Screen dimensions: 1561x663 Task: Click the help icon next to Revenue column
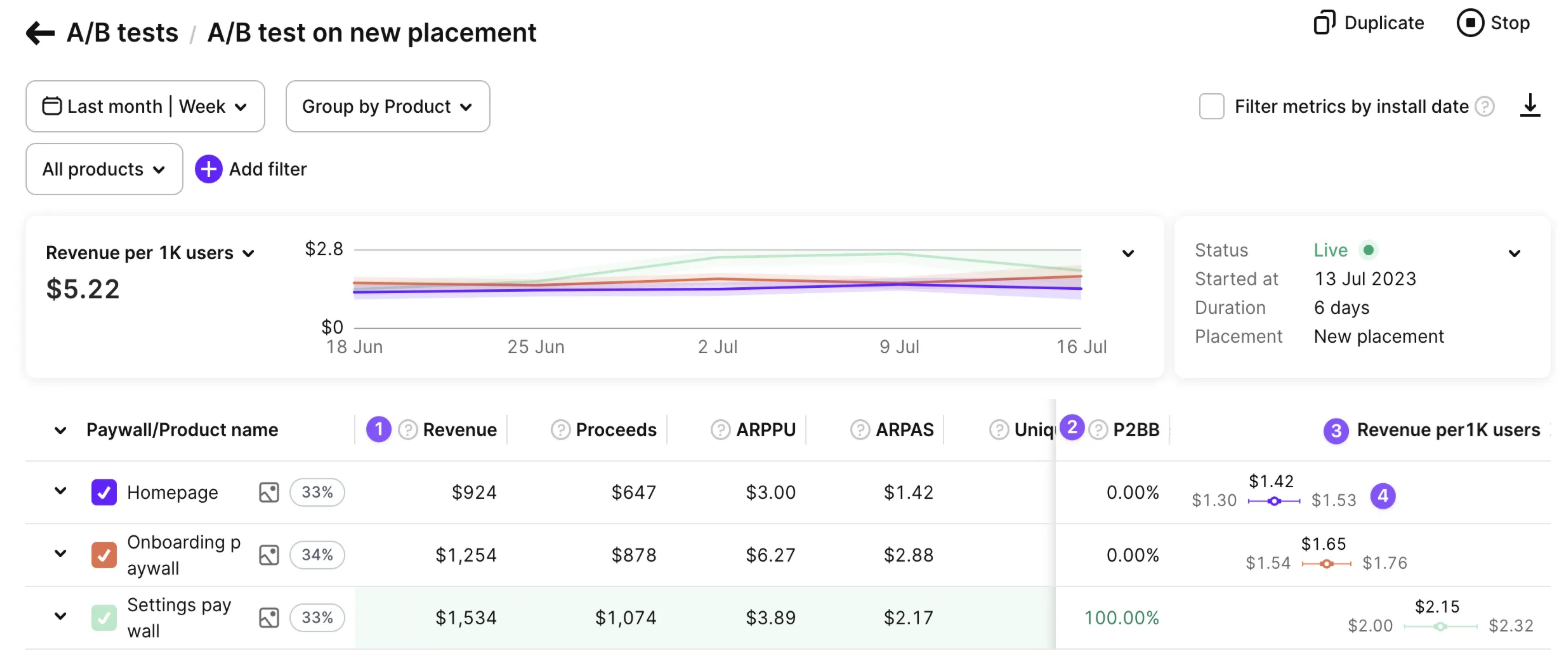(408, 430)
